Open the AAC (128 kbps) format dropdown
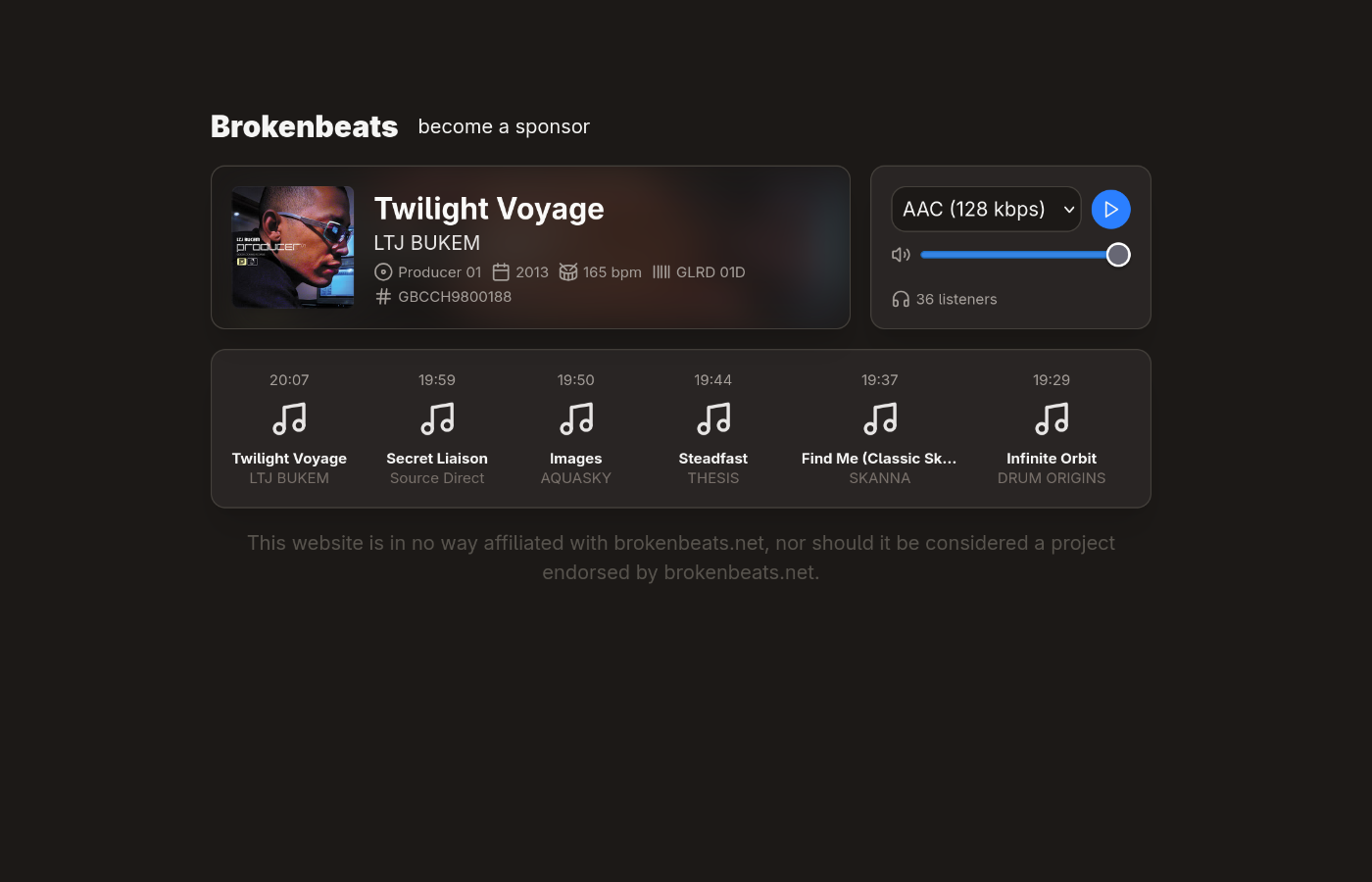This screenshot has height=882, width=1372. (x=986, y=210)
